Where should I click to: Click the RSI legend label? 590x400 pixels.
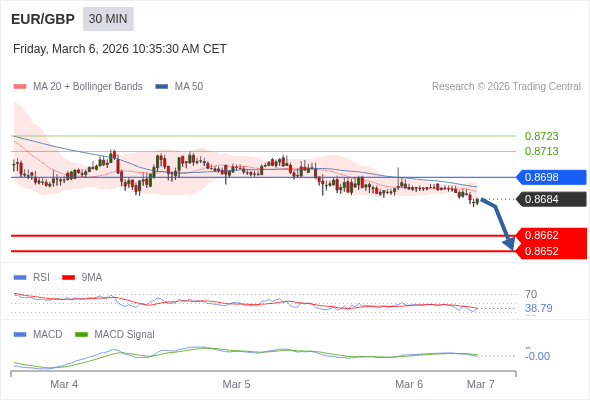(x=41, y=278)
